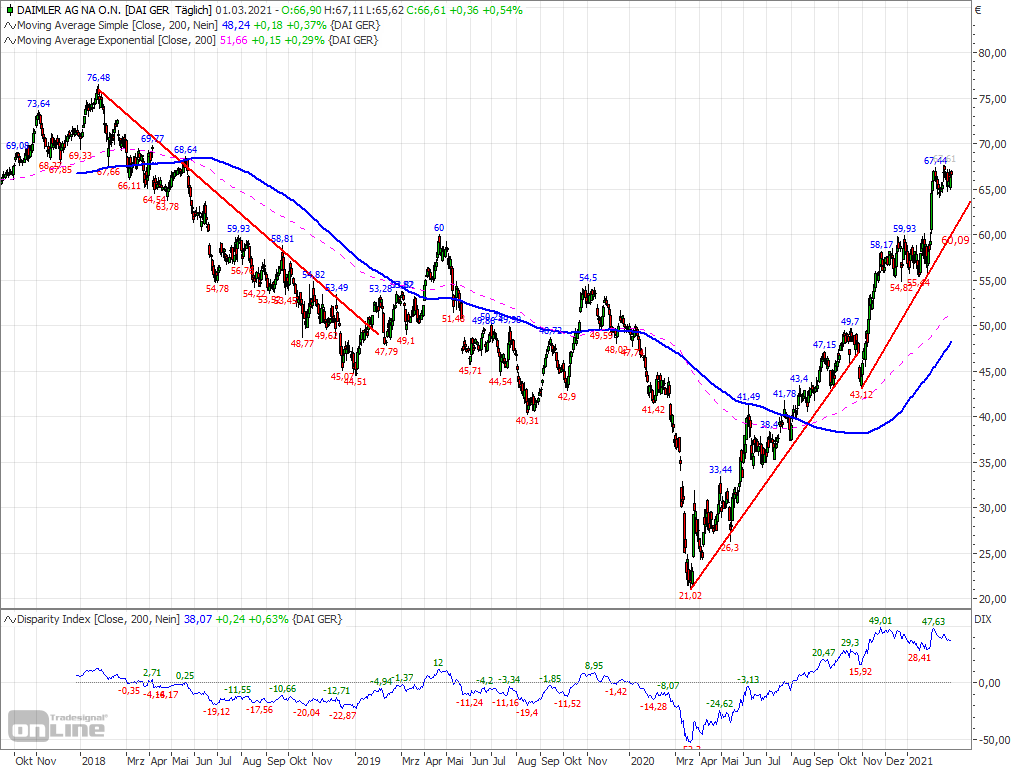The width and height of the screenshot is (1024, 768).
Task: Click the 49,01 Disparity Index peak label
Action: 880,621
